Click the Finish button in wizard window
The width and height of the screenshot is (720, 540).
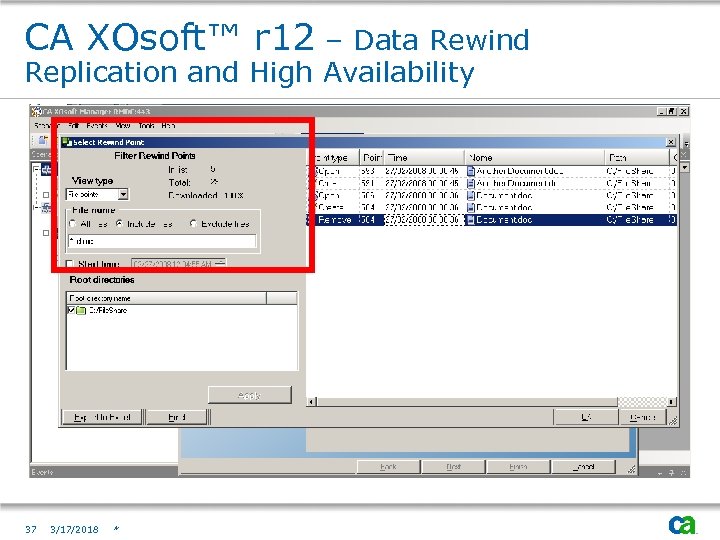pyautogui.click(x=518, y=467)
